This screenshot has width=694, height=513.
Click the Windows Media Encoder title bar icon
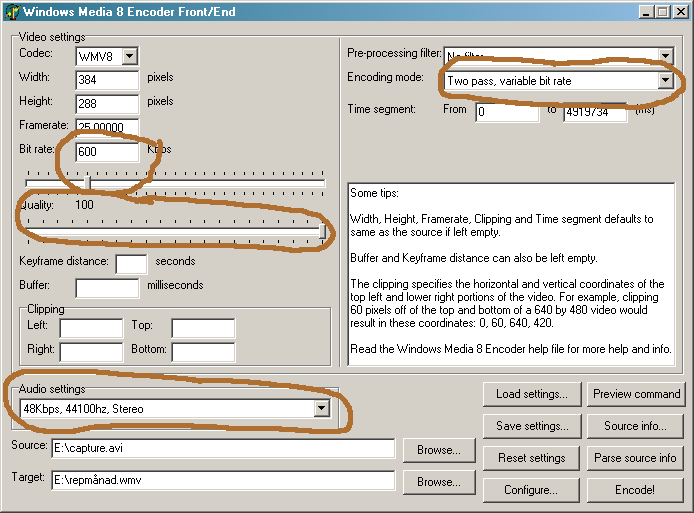(x=12, y=12)
